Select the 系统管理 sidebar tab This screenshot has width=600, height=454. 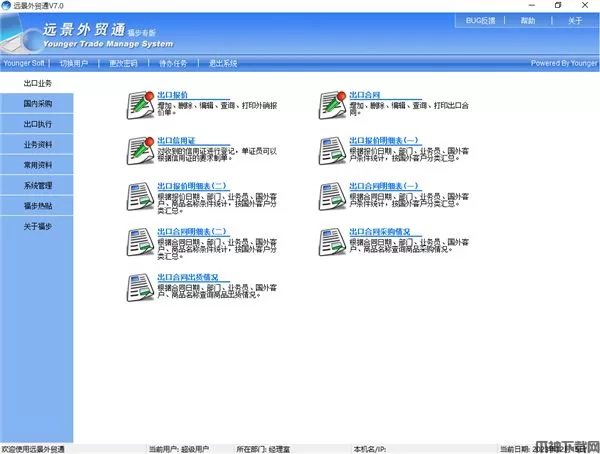point(37,186)
